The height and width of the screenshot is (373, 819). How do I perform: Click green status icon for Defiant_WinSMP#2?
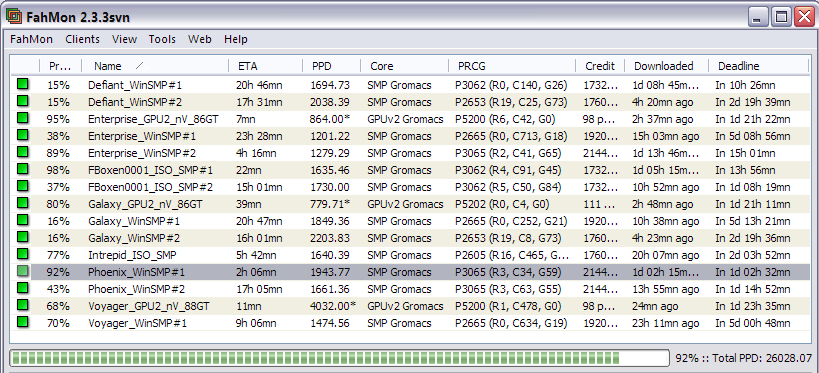[x=22, y=101]
